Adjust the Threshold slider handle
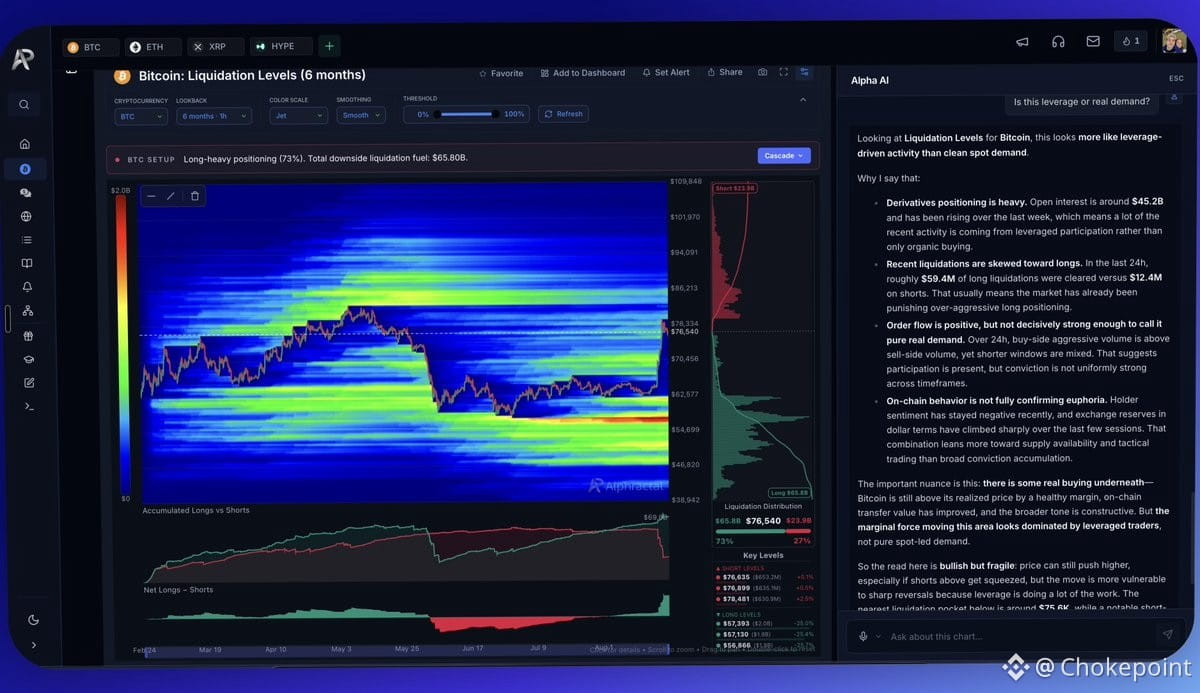1200x693 pixels. point(494,114)
